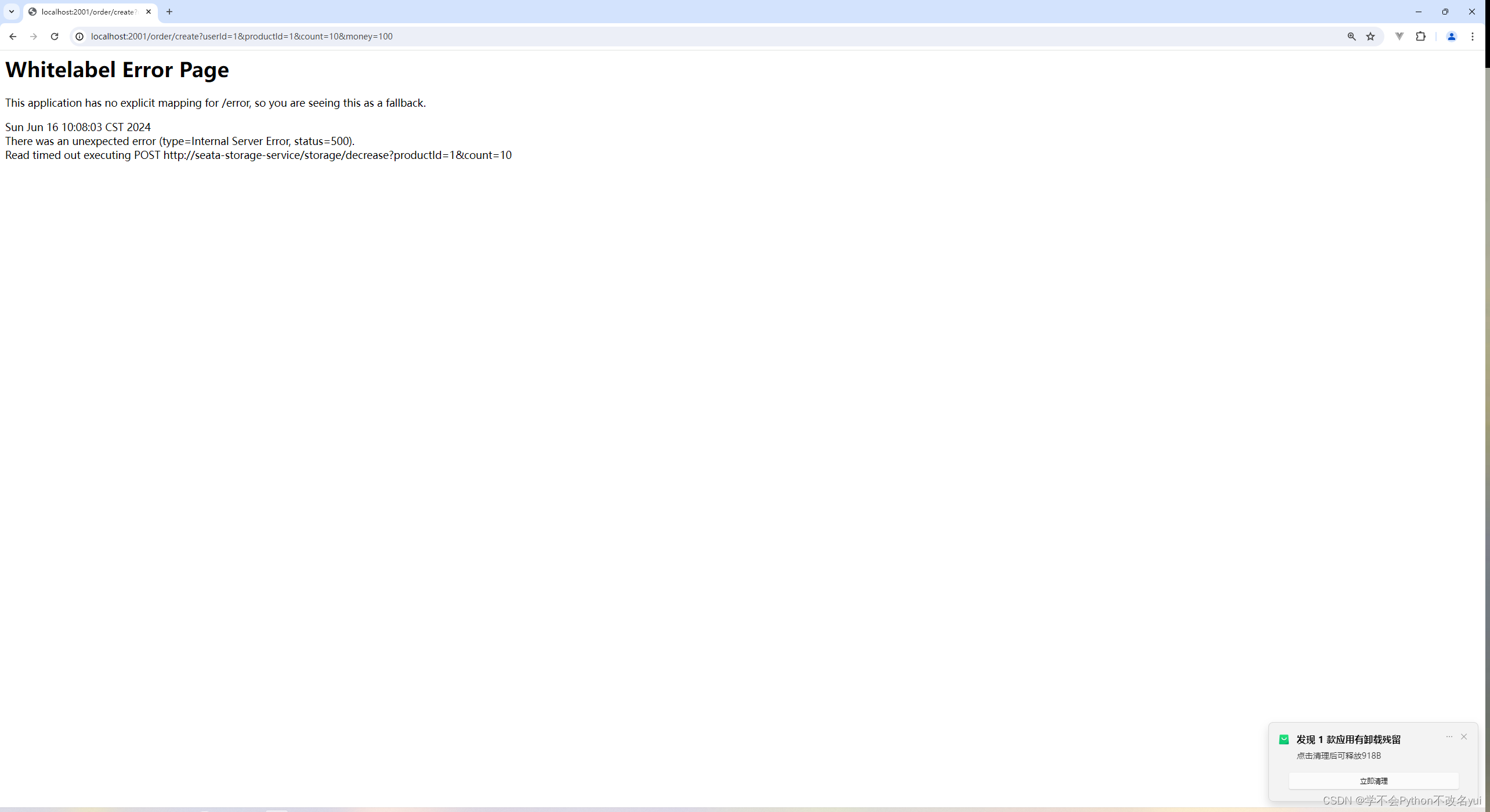Open the zoom magnifier icon

[x=1351, y=37]
